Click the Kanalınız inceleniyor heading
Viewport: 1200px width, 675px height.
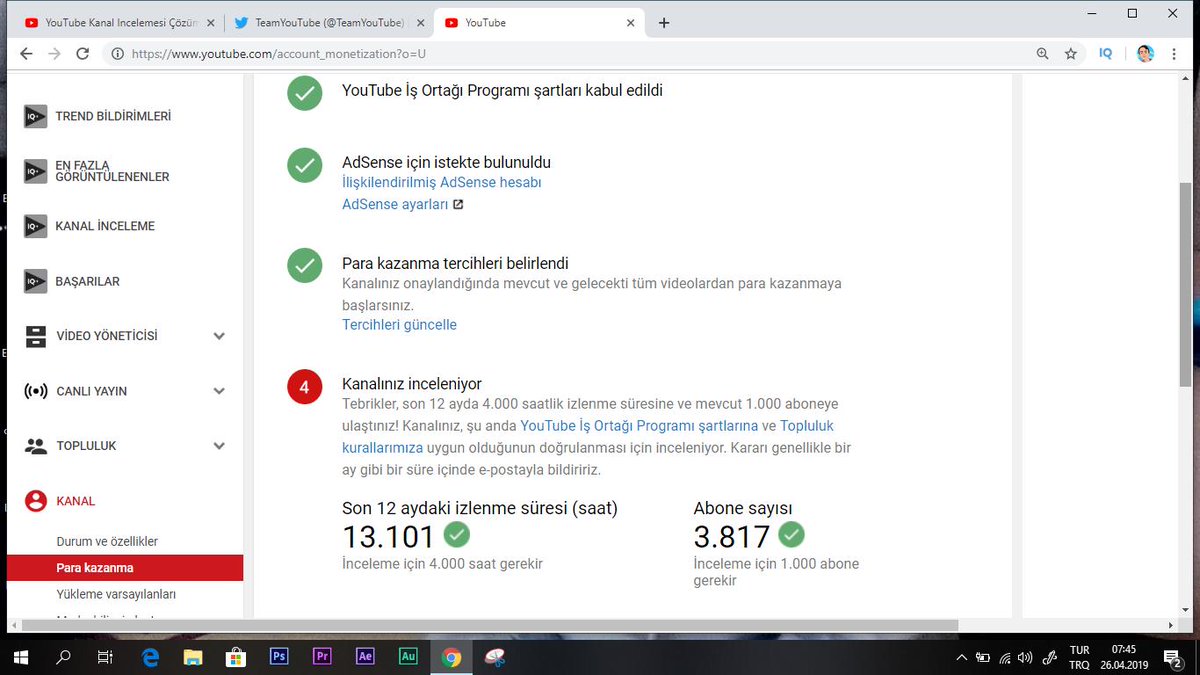click(x=412, y=384)
